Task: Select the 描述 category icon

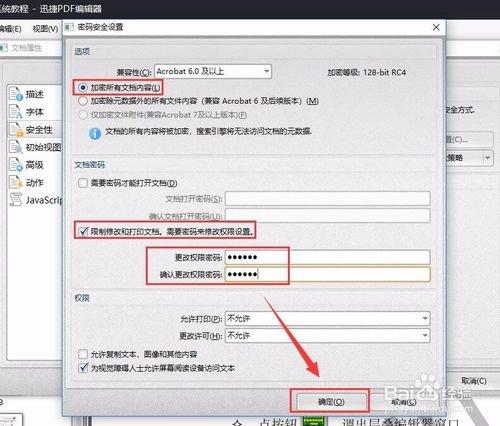Action: (16, 94)
